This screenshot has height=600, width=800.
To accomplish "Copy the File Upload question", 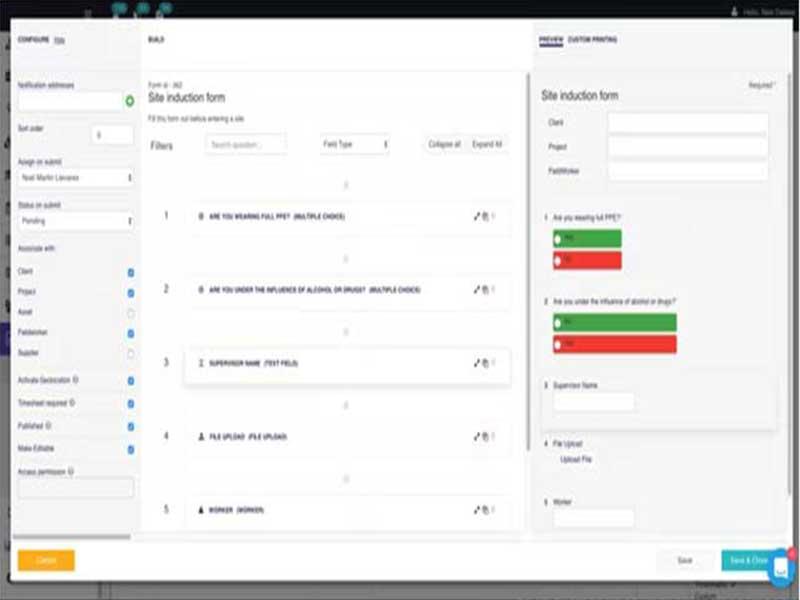I will [x=485, y=437].
